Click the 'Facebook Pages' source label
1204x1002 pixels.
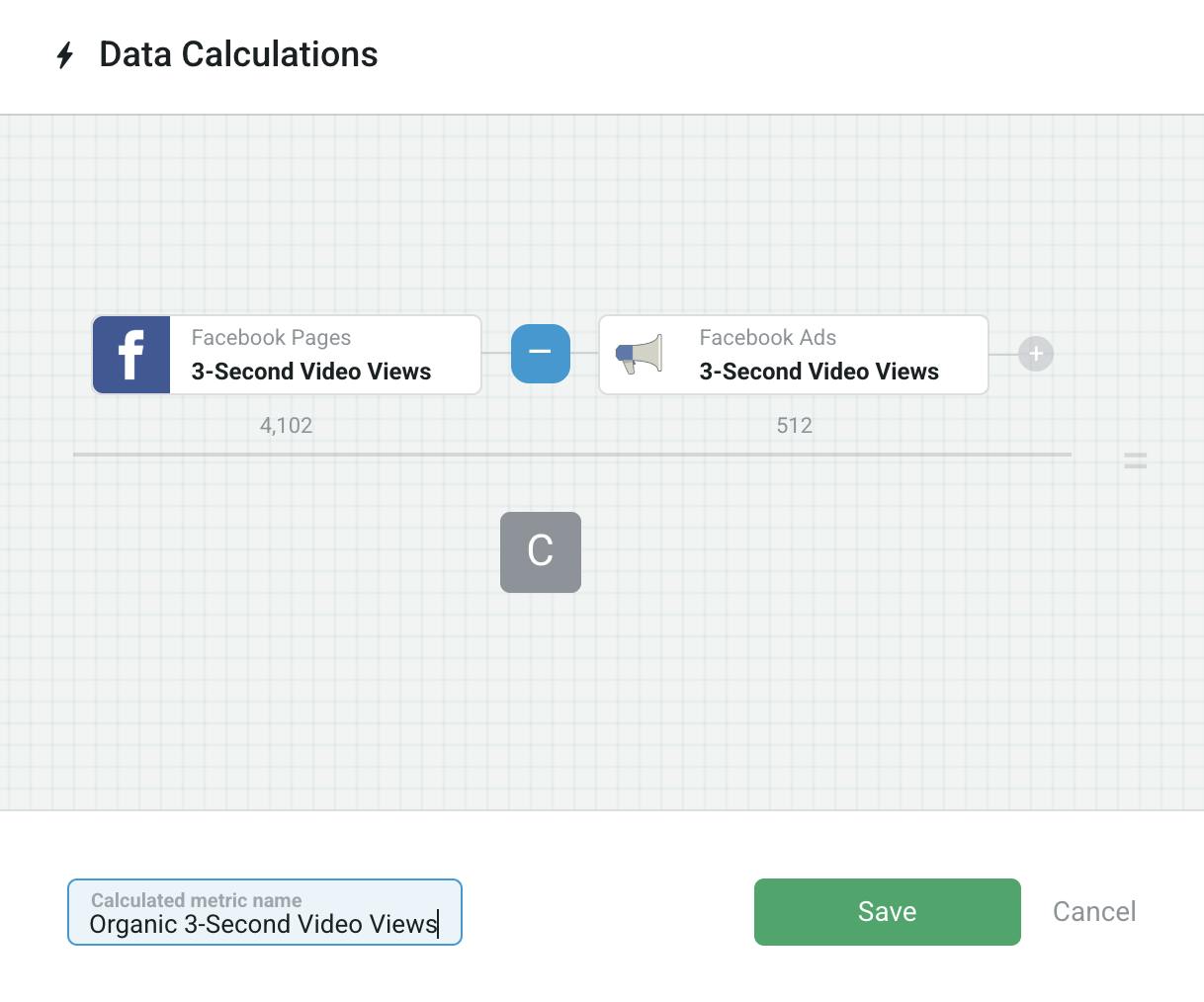(x=271, y=338)
